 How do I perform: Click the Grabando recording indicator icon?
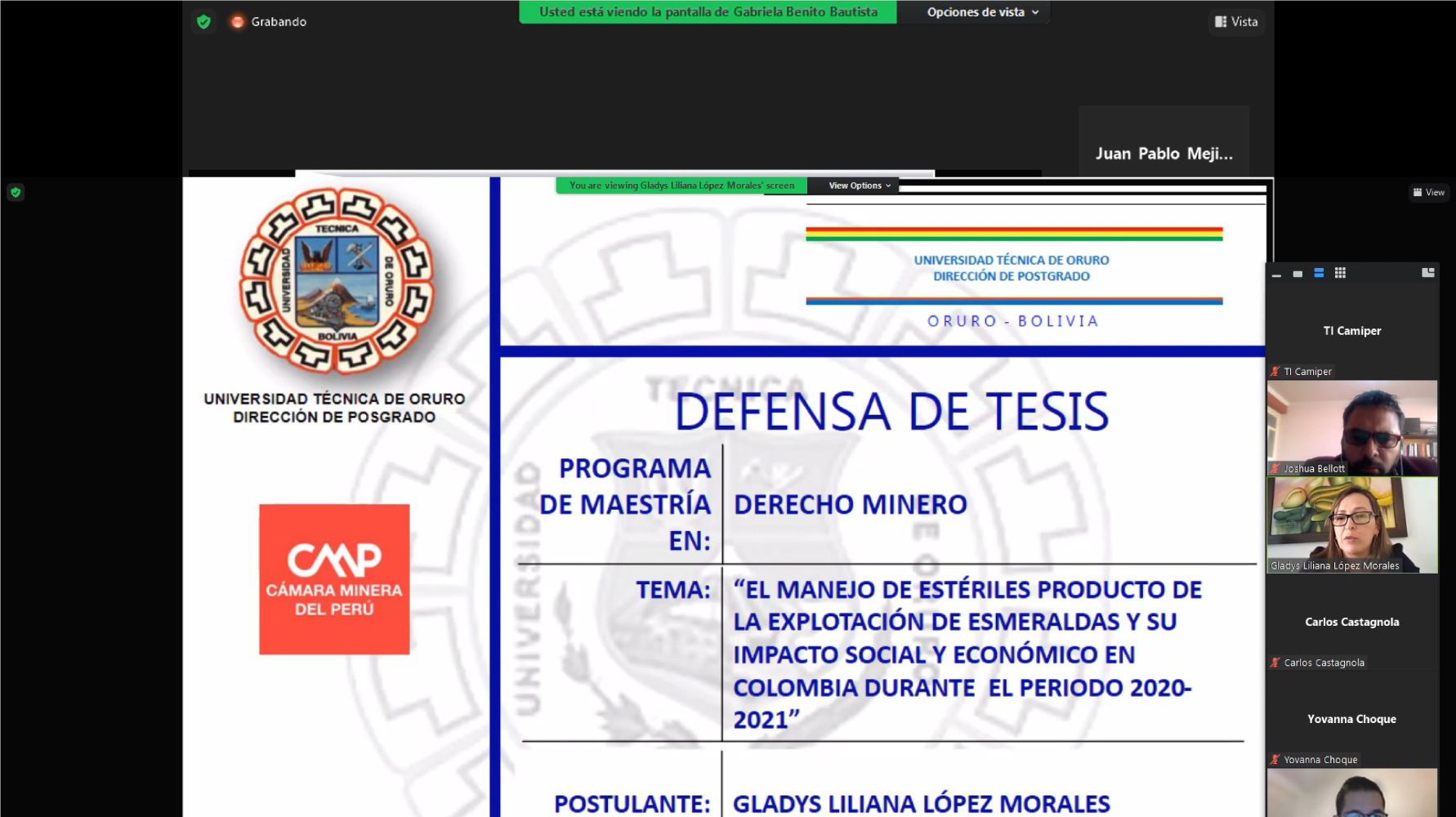pyautogui.click(x=237, y=22)
